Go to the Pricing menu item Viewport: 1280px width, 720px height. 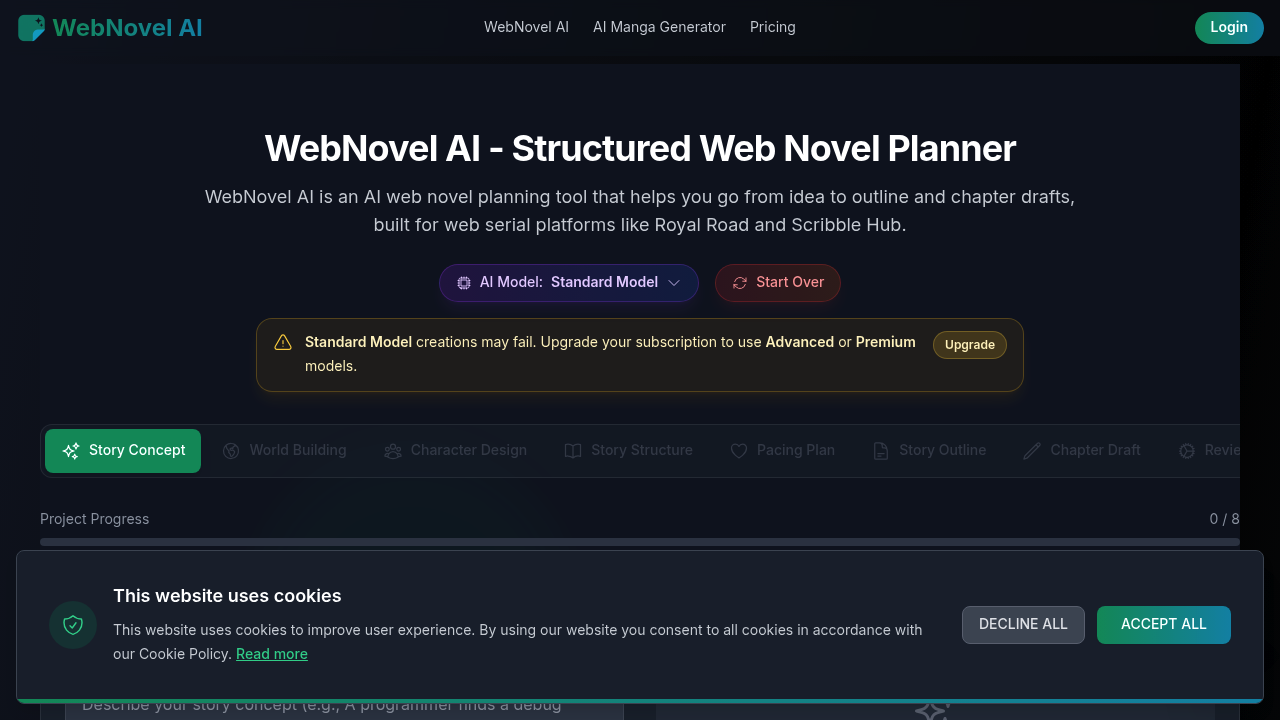coord(772,27)
